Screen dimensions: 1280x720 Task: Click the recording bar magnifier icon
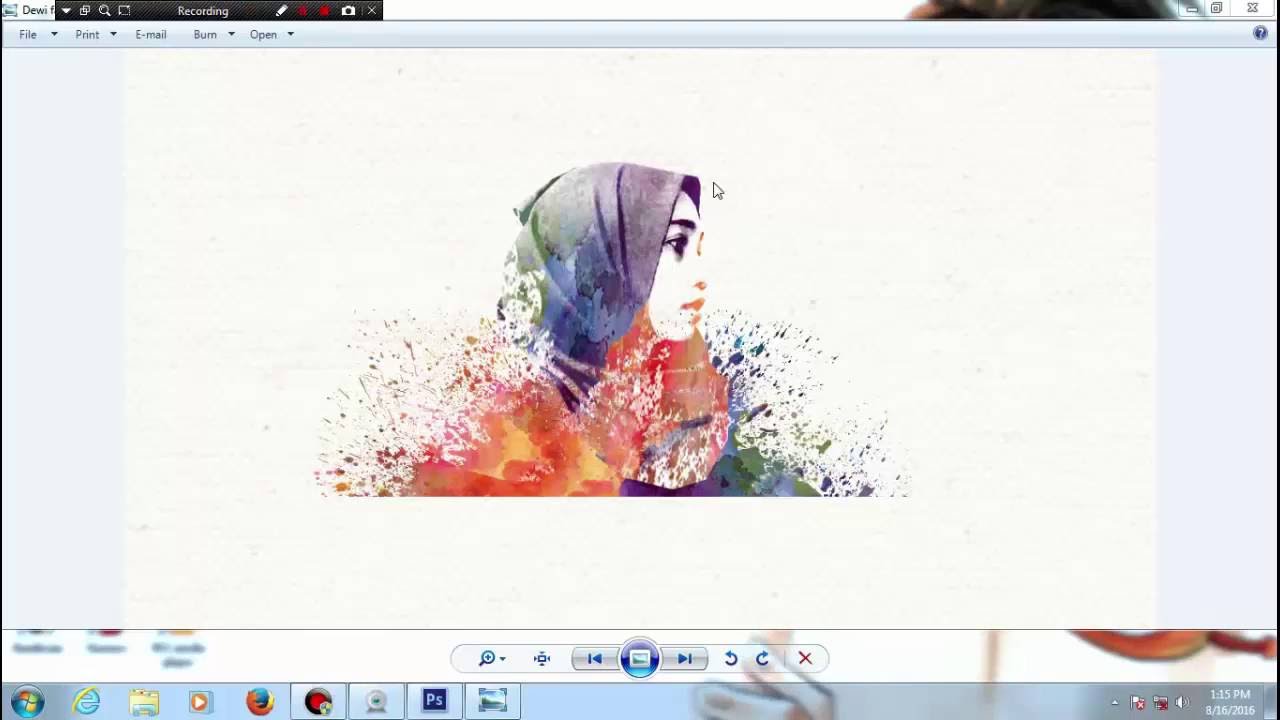pyautogui.click(x=104, y=11)
